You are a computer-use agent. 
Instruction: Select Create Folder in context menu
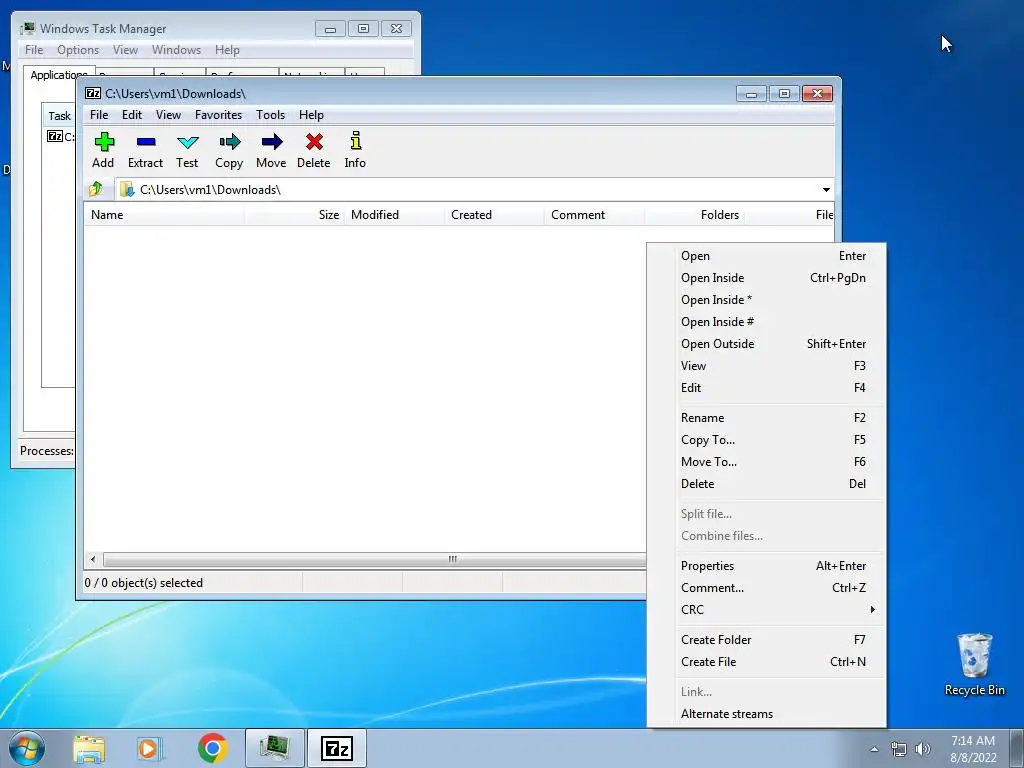[x=767, y=640]
